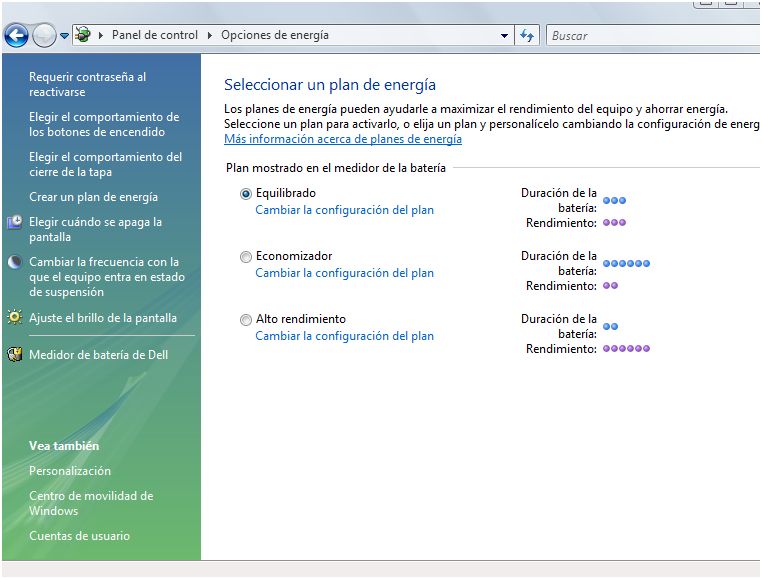Open Elegir el comportamiento de los botones de encendido
Screen dimensions: 762x579
(x=104, y=124)
